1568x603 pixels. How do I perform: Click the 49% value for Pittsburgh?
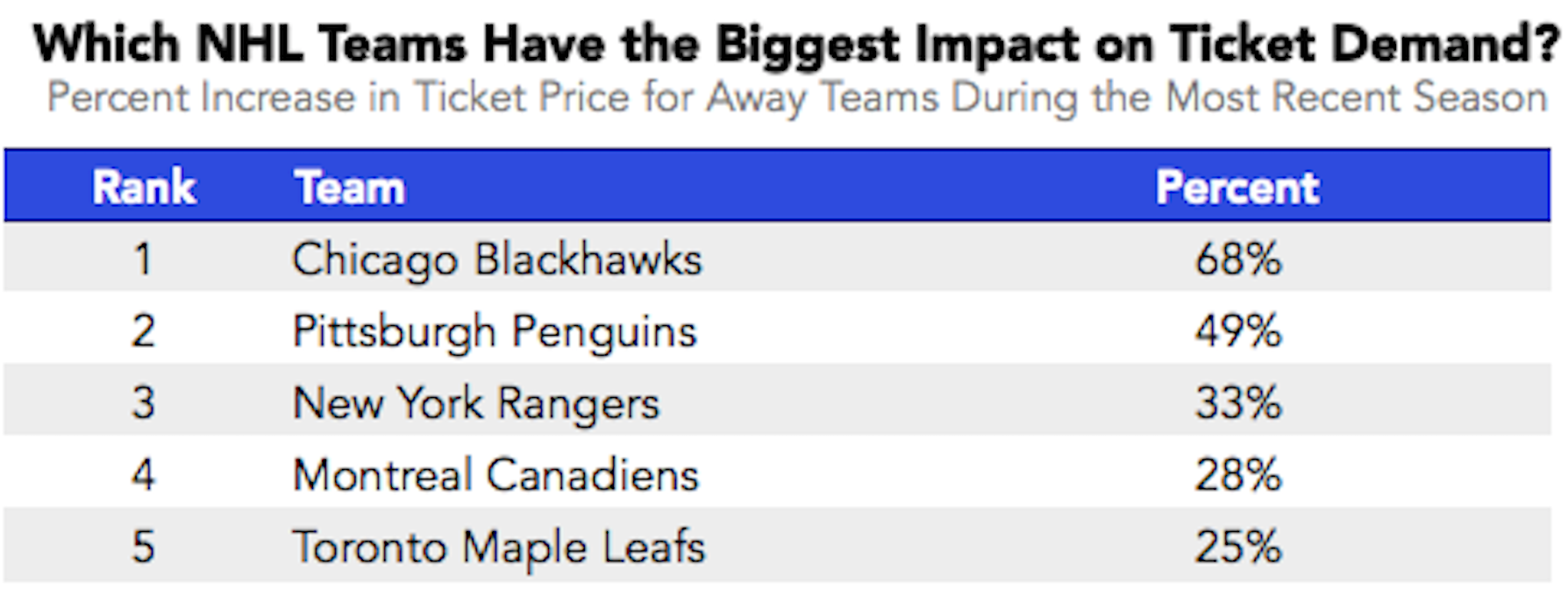click(1237, 331)
